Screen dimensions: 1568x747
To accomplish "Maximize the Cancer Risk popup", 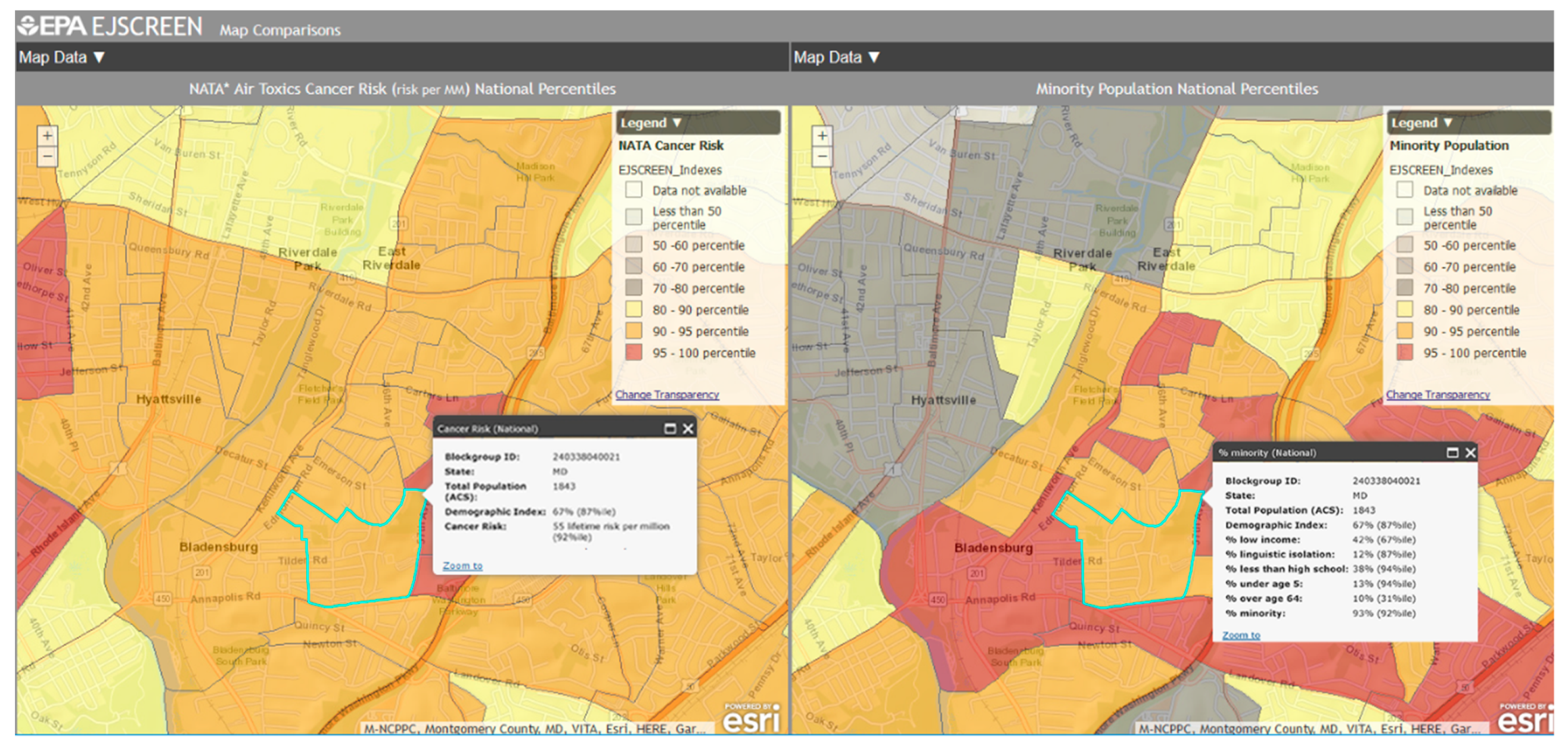I will click(x=669, y=429).
